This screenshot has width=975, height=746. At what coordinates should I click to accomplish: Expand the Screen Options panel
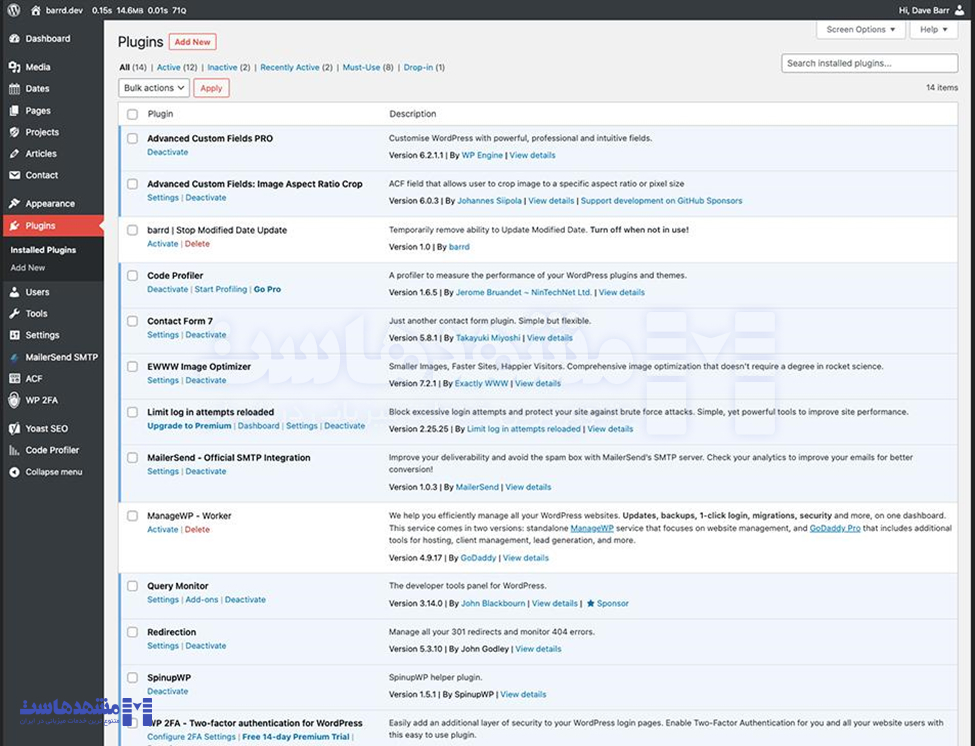point(860,30)
